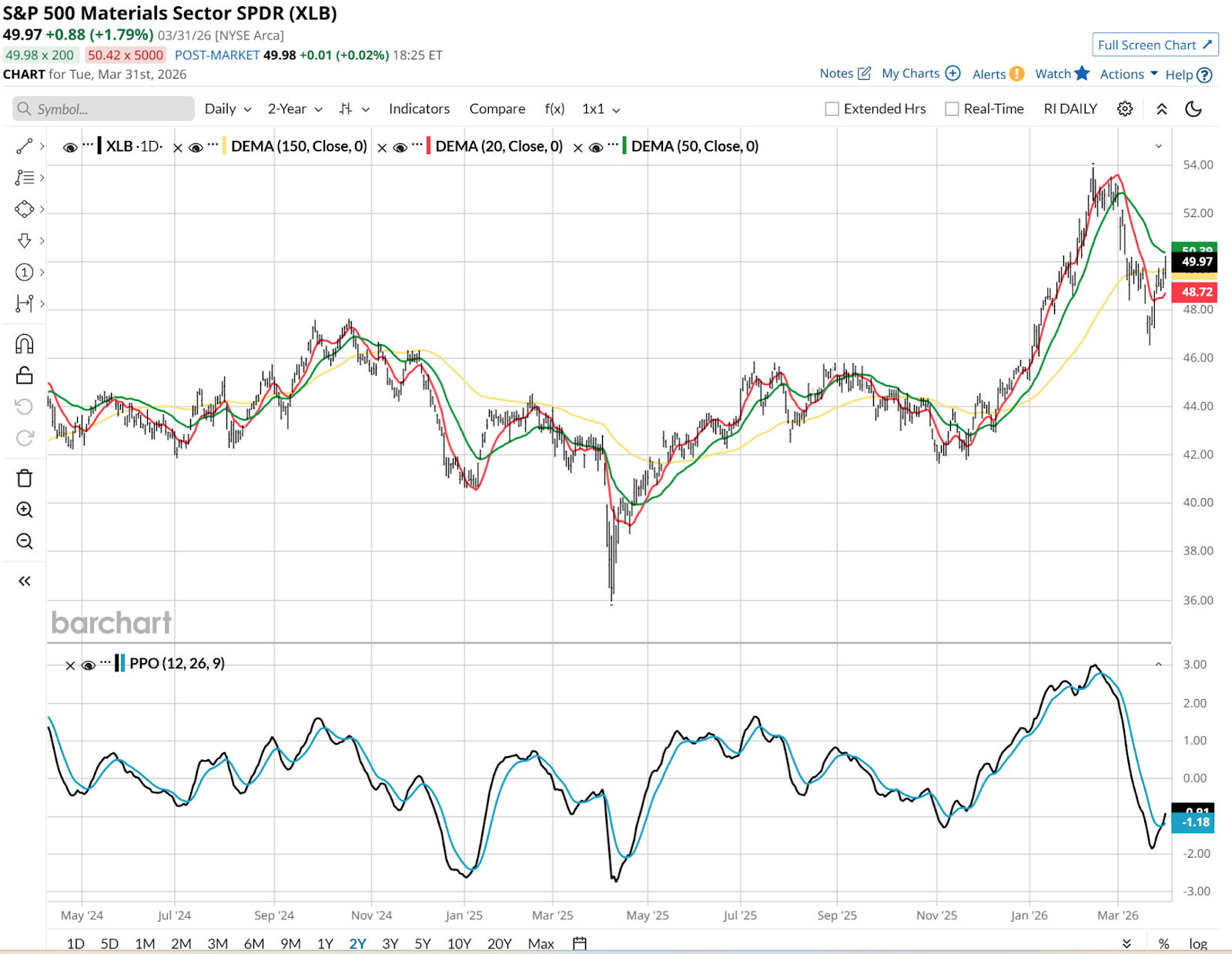Select the 6M time range tab
This screenshot has height=954, width=1232.
254,943
